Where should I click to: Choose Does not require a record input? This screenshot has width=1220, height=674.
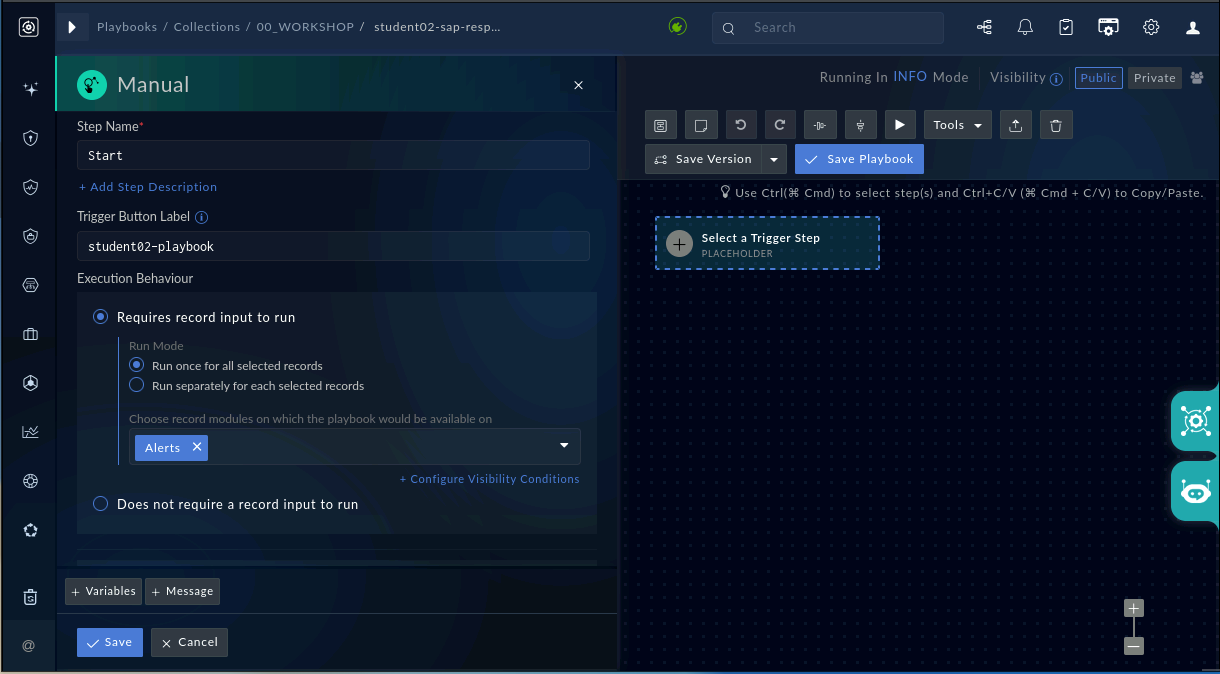(x=226, y=504)
